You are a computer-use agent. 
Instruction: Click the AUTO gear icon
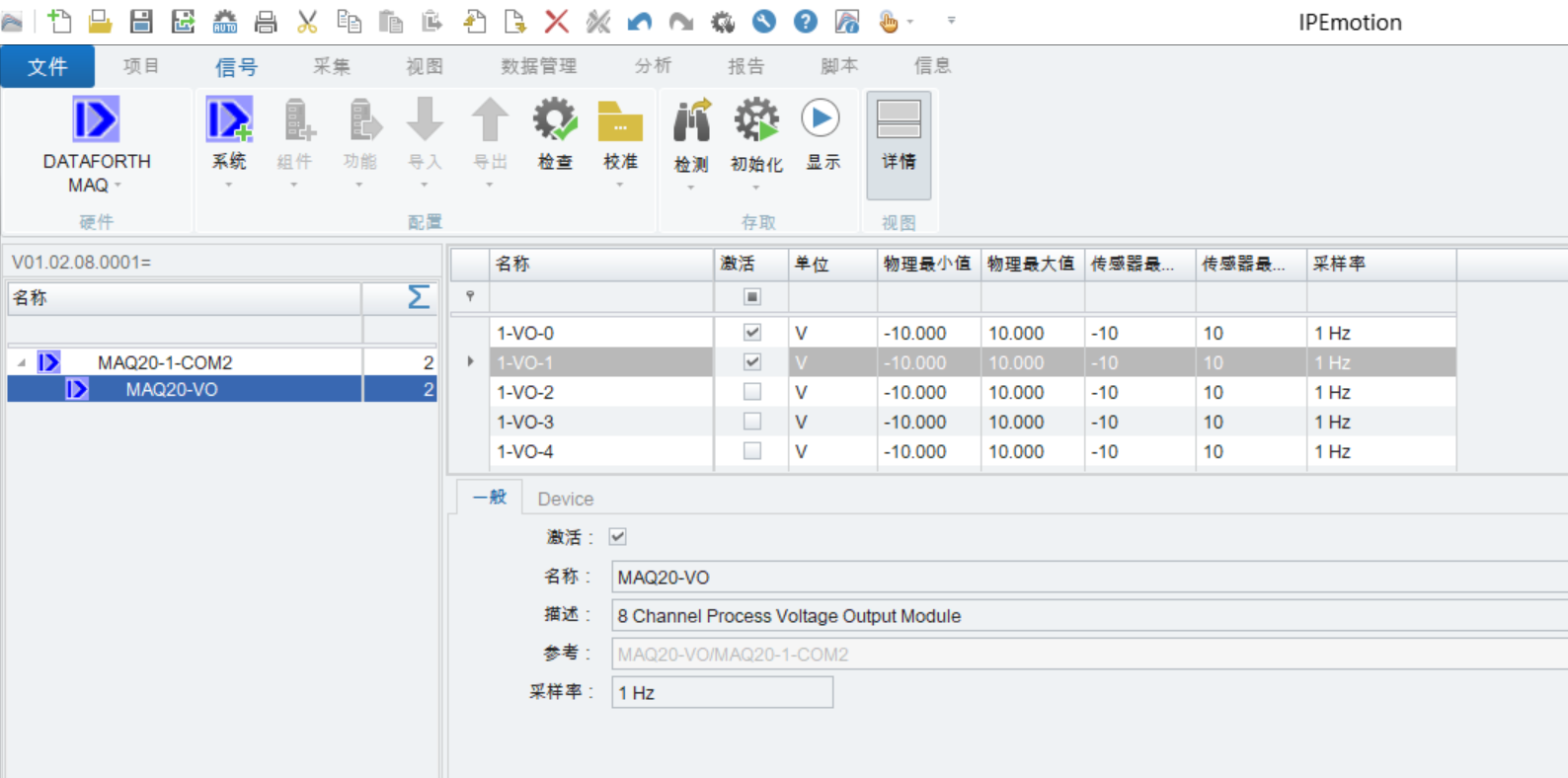(225, 21)
